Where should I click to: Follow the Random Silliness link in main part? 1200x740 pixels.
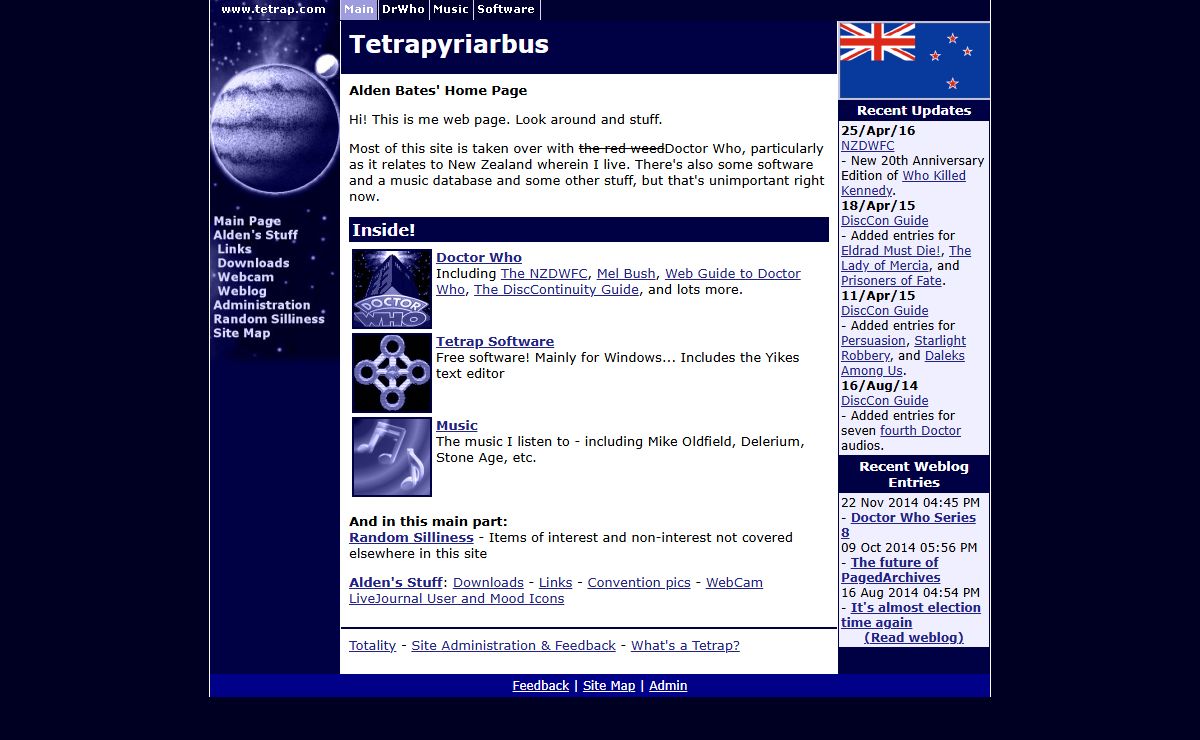[411, 537]
